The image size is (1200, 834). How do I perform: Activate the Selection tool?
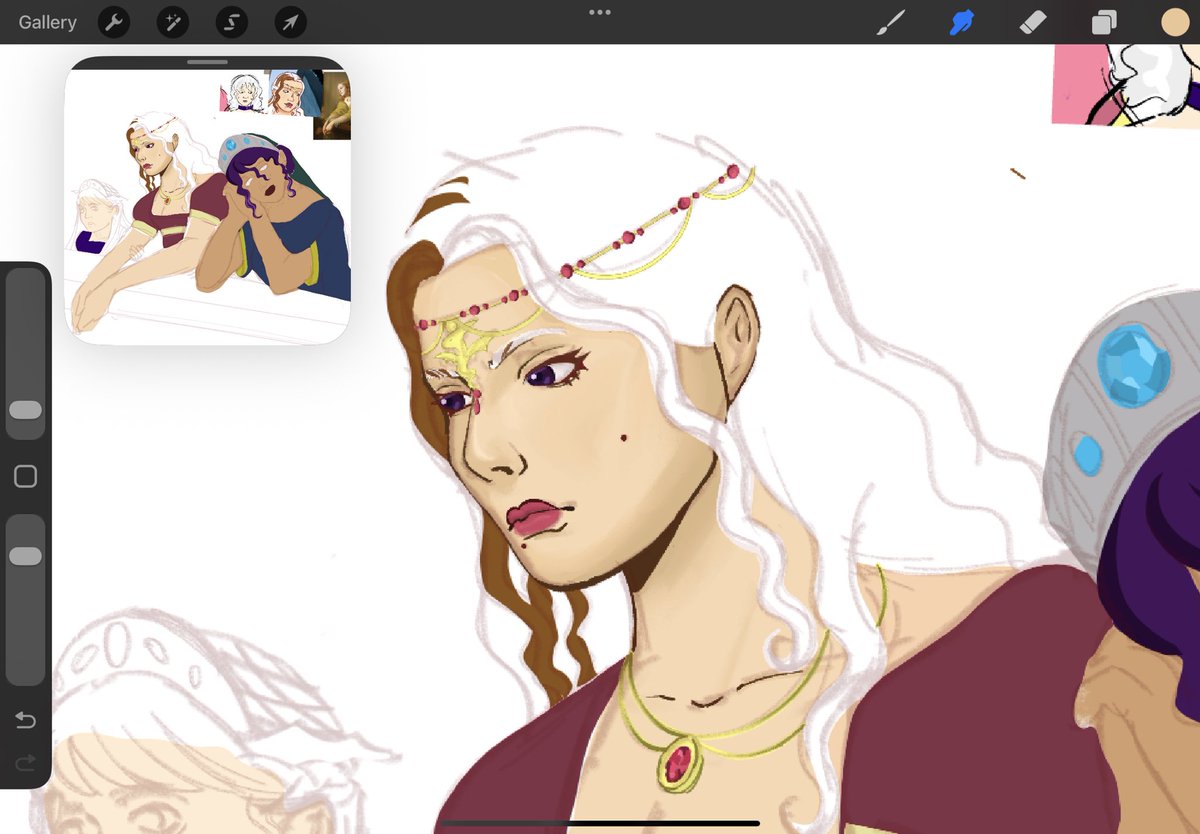[231, 22]
